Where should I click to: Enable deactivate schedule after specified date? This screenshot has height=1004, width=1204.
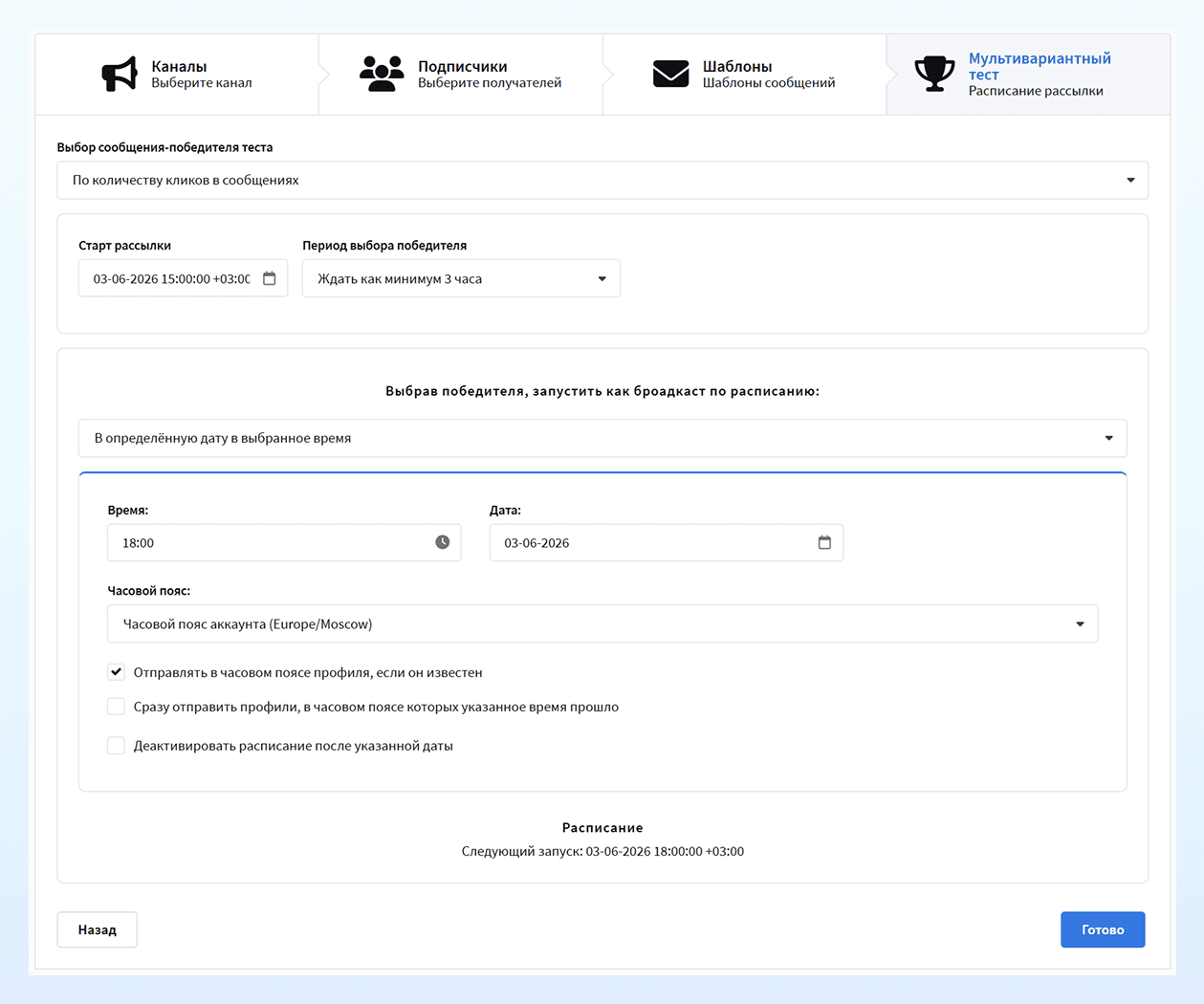point(116,746)
